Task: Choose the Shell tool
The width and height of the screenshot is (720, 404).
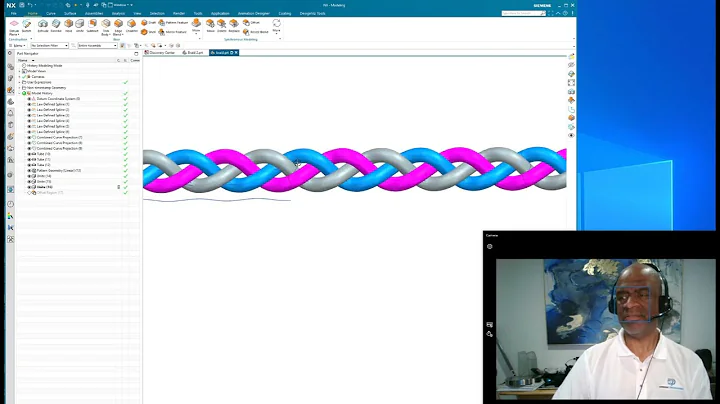Action: pos(148,32)
